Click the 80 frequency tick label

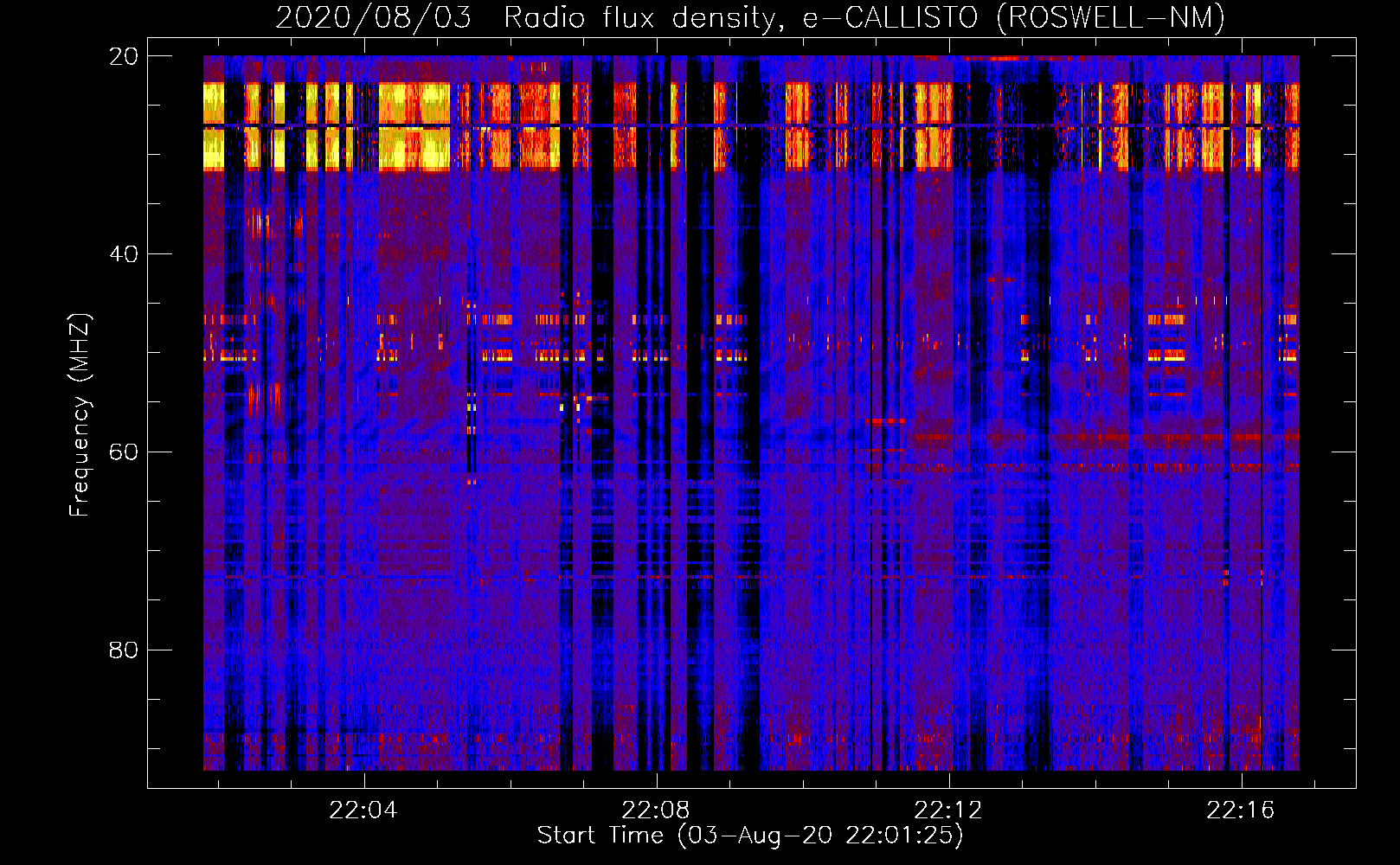[x=123, y=650]
